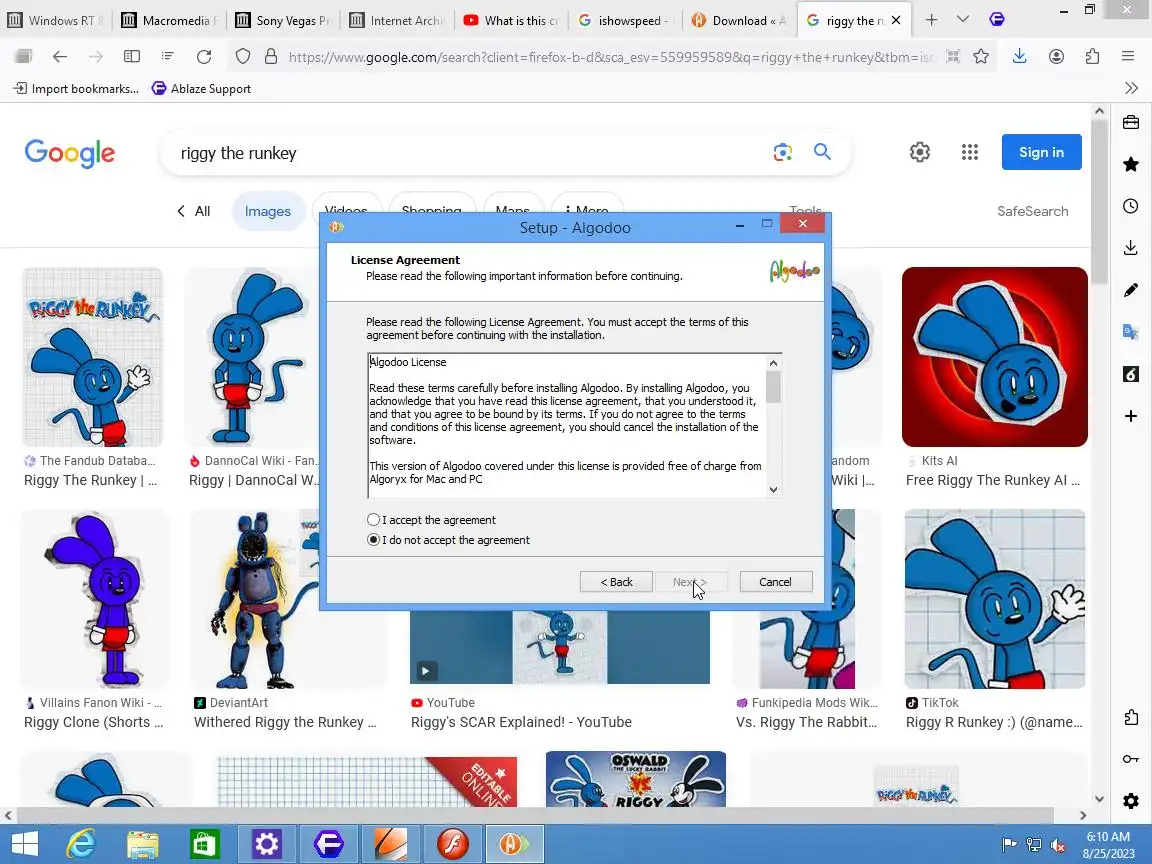Switch to the Internet Archive tab
This screenshot has height=864, width=1152.
tap(397, 21)
